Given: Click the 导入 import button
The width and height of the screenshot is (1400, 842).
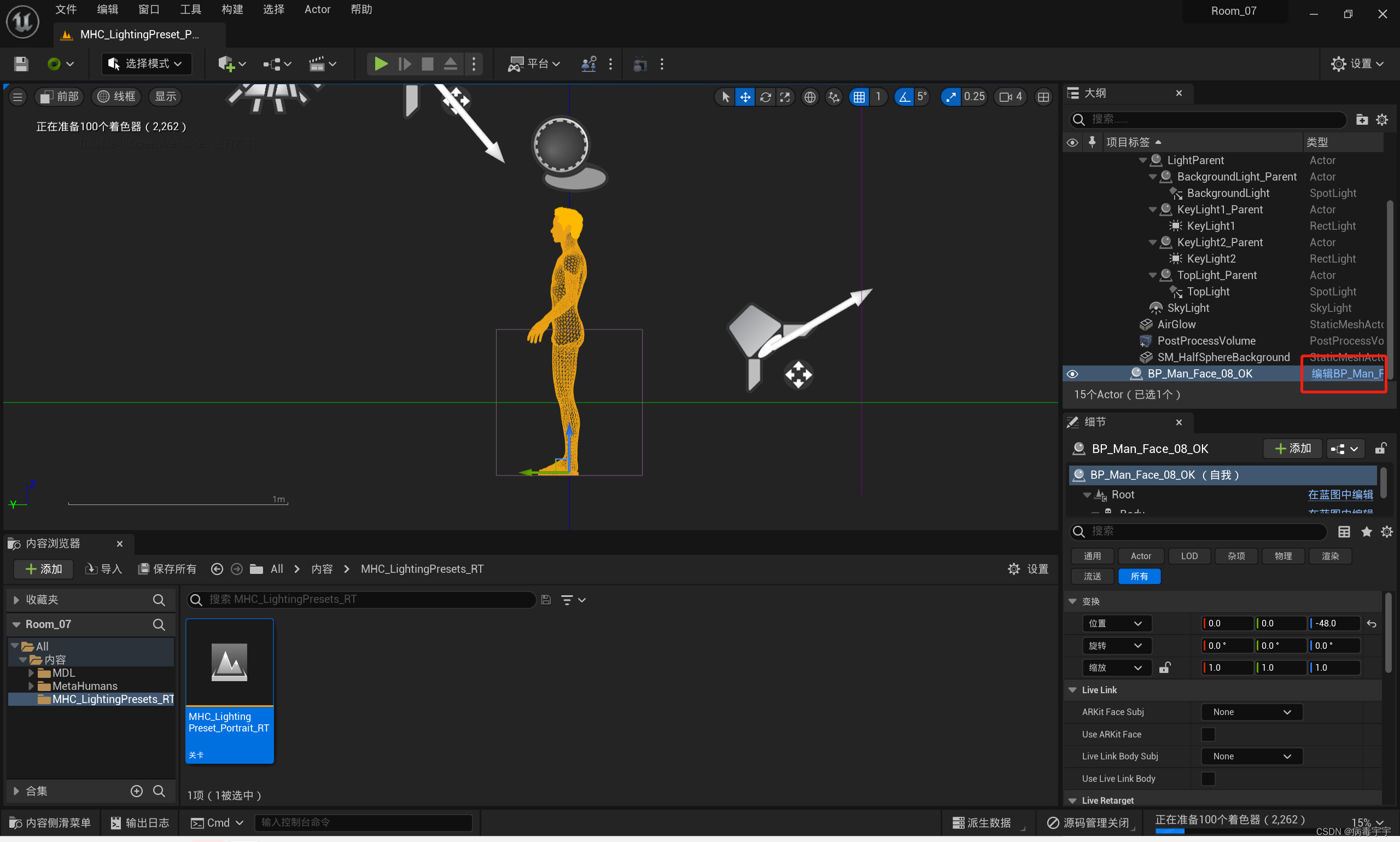Looking at the screenshot, I should click(x=104, y=568).
